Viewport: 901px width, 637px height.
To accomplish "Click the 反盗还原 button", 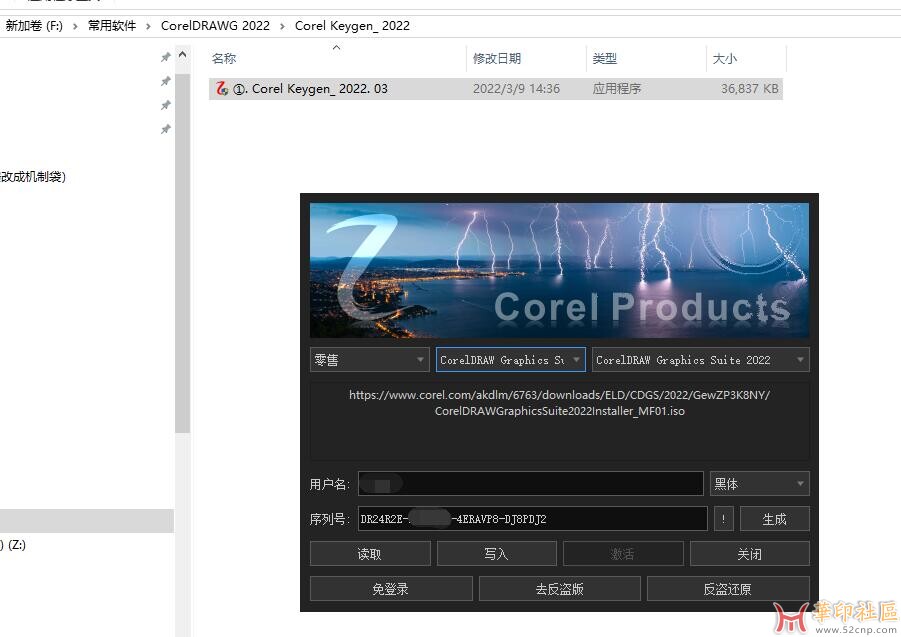I will click(728, 589).
